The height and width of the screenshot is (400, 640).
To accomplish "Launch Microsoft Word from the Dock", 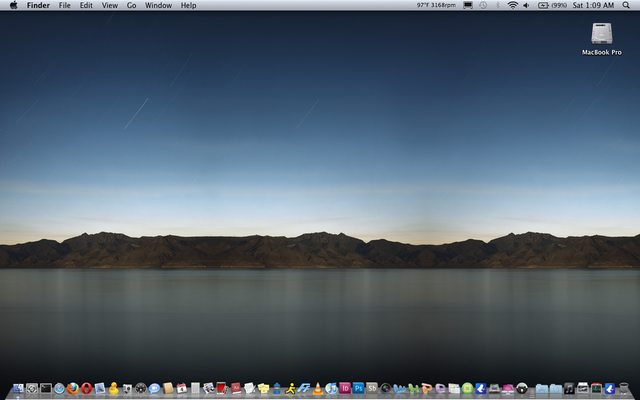I will pyautogui.click(x=399, y=389).
